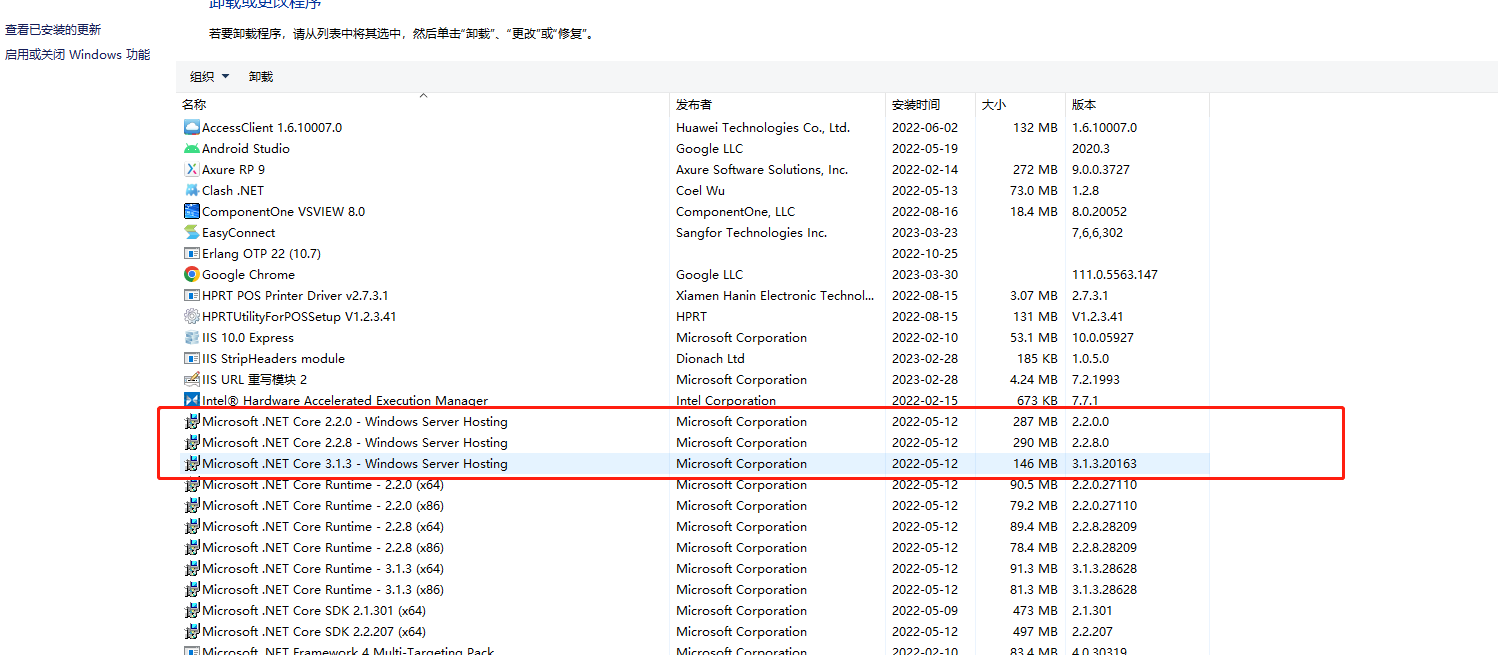Image resolution: width=1498 pixels, height=655 pixels.
Task: Select the Clash .NET icon
Action: (x=192, y=190)
